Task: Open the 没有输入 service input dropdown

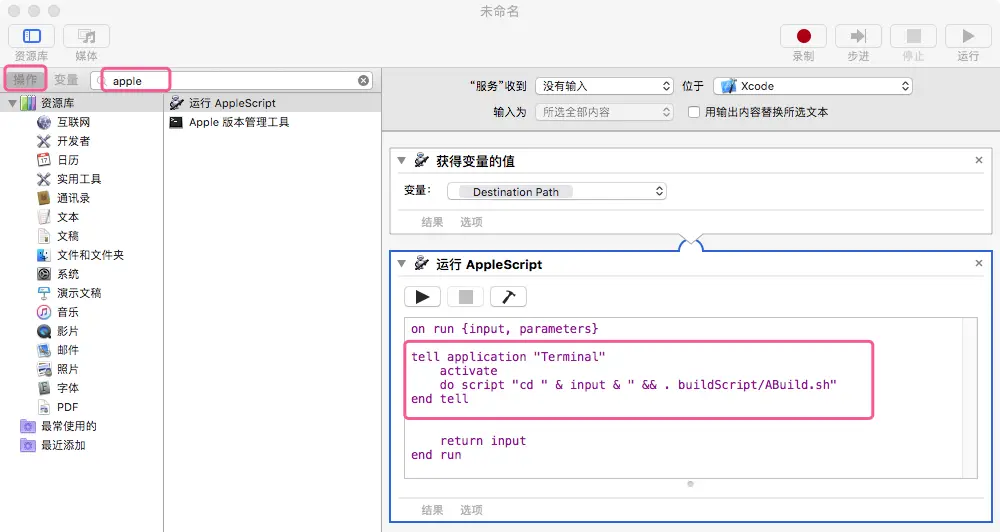Action: 605,86
